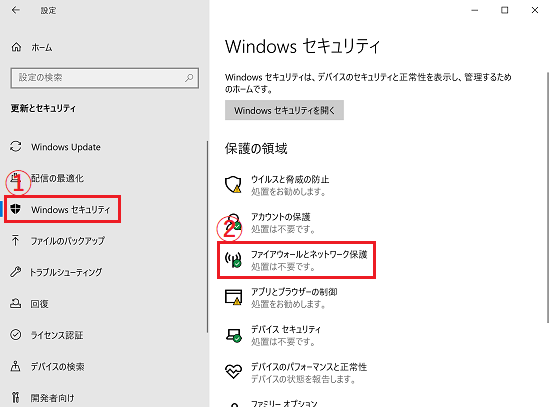Click the ライセンス認証 checkmark circle icon
550x407 pixels.
pos(16,334)
